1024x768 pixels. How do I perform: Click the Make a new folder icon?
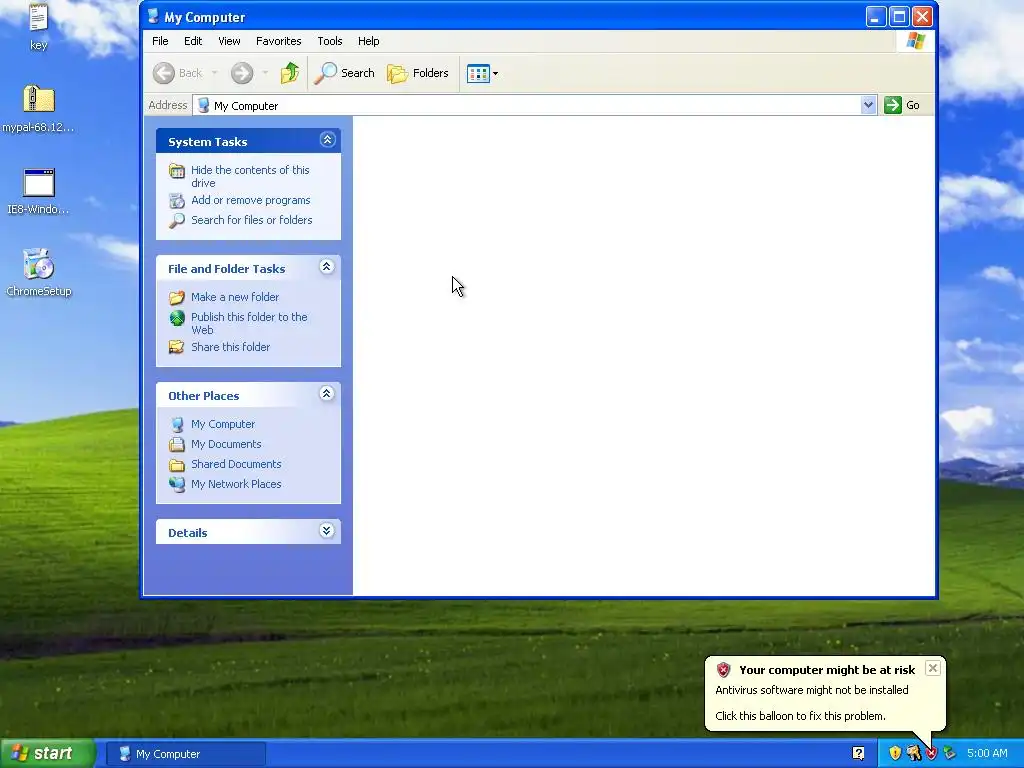[177, 298]
